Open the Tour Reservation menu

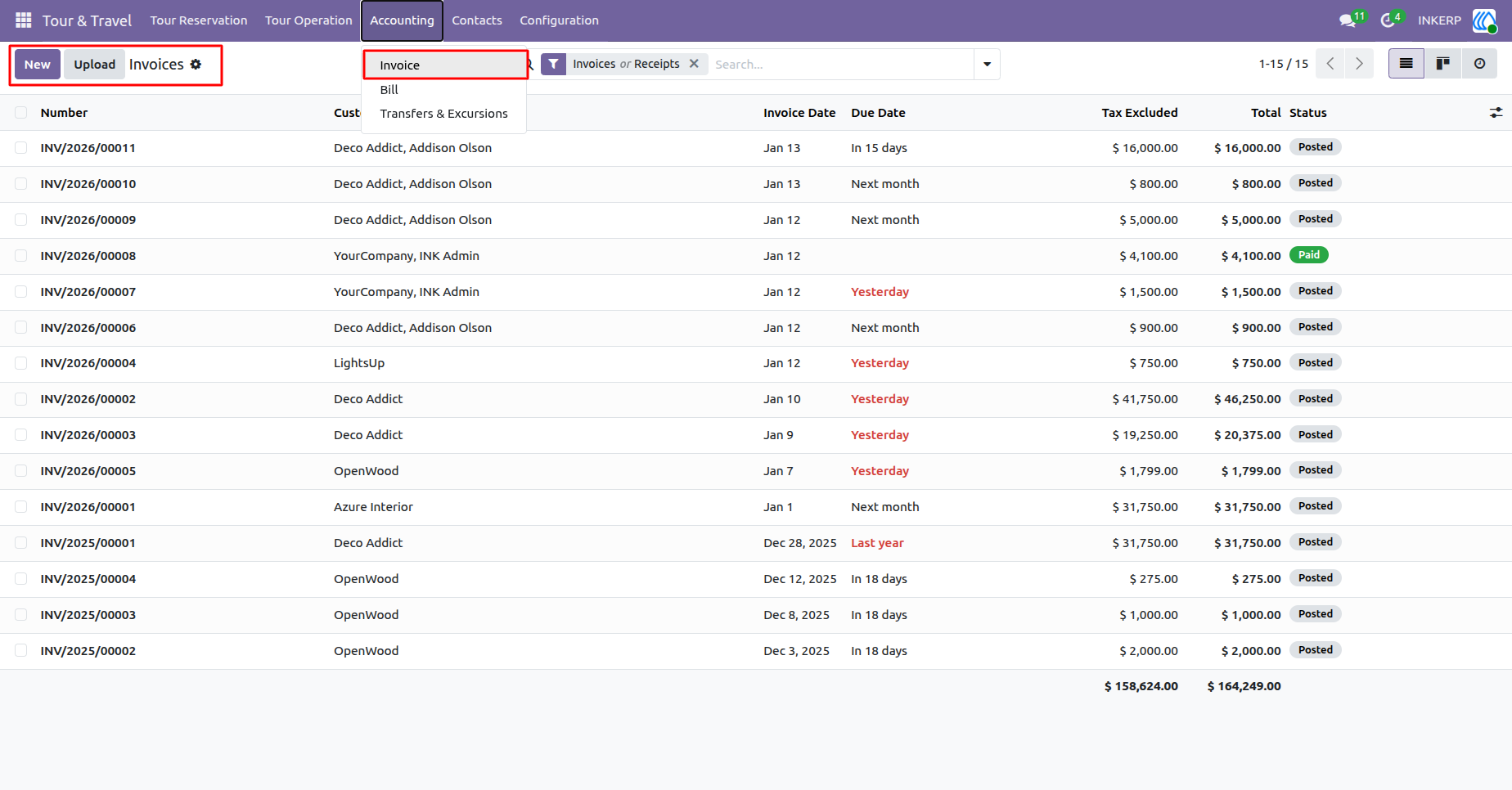pyautogui.click(x=199, y=20)
